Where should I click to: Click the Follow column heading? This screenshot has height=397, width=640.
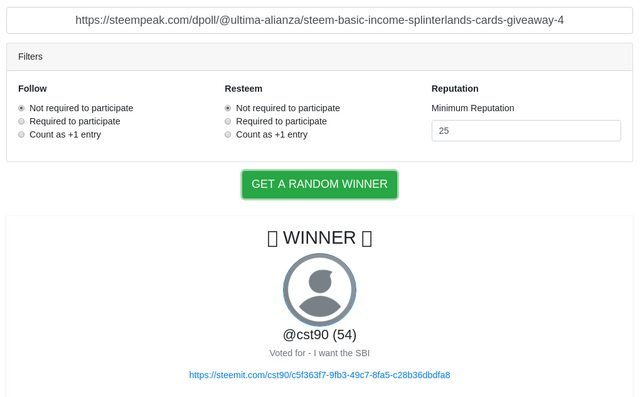pos(32,89)
